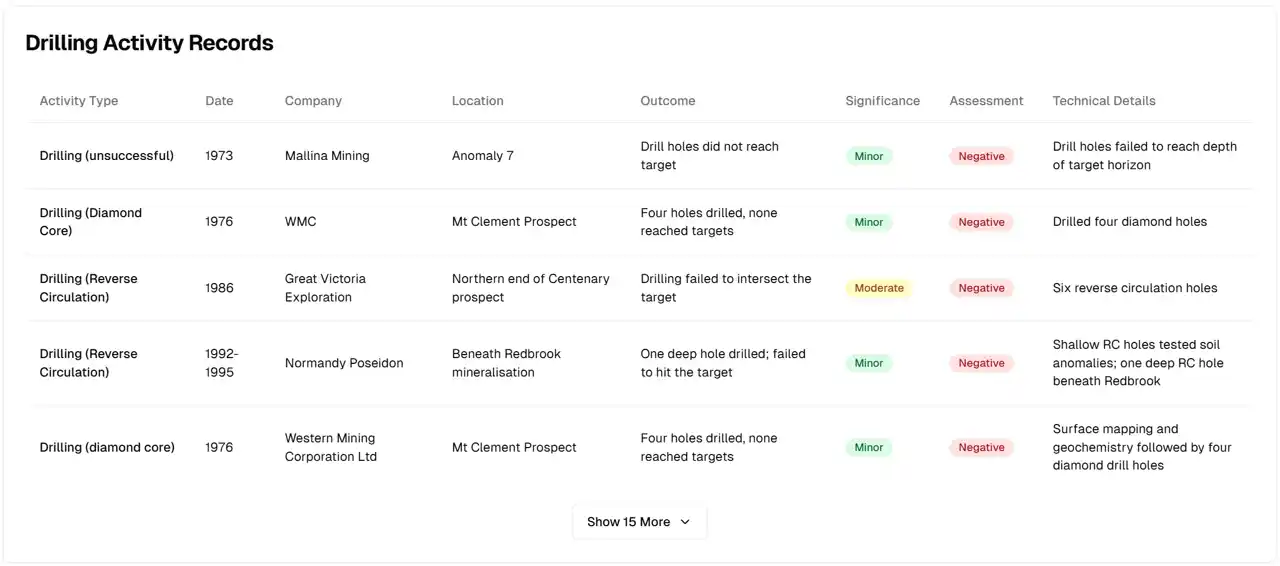Image resolution: width=1280 pixels, height=566 pixels.
Task: Select the Location column header
Action: pos(478,101)
